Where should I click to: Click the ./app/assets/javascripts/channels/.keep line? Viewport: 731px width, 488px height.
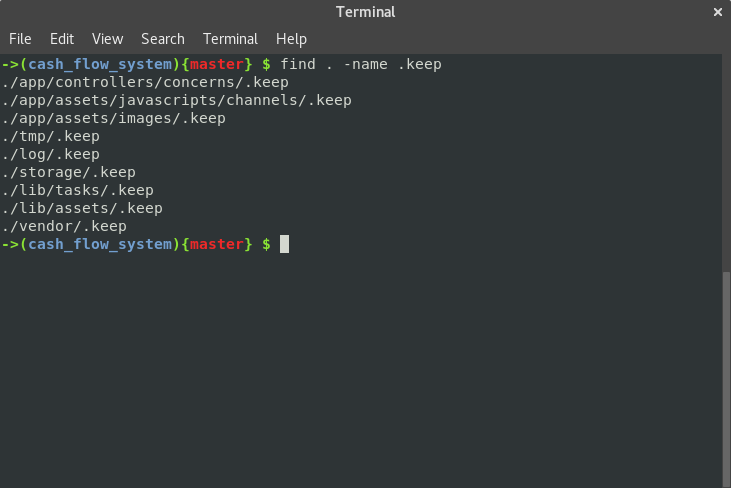(176, 100)
